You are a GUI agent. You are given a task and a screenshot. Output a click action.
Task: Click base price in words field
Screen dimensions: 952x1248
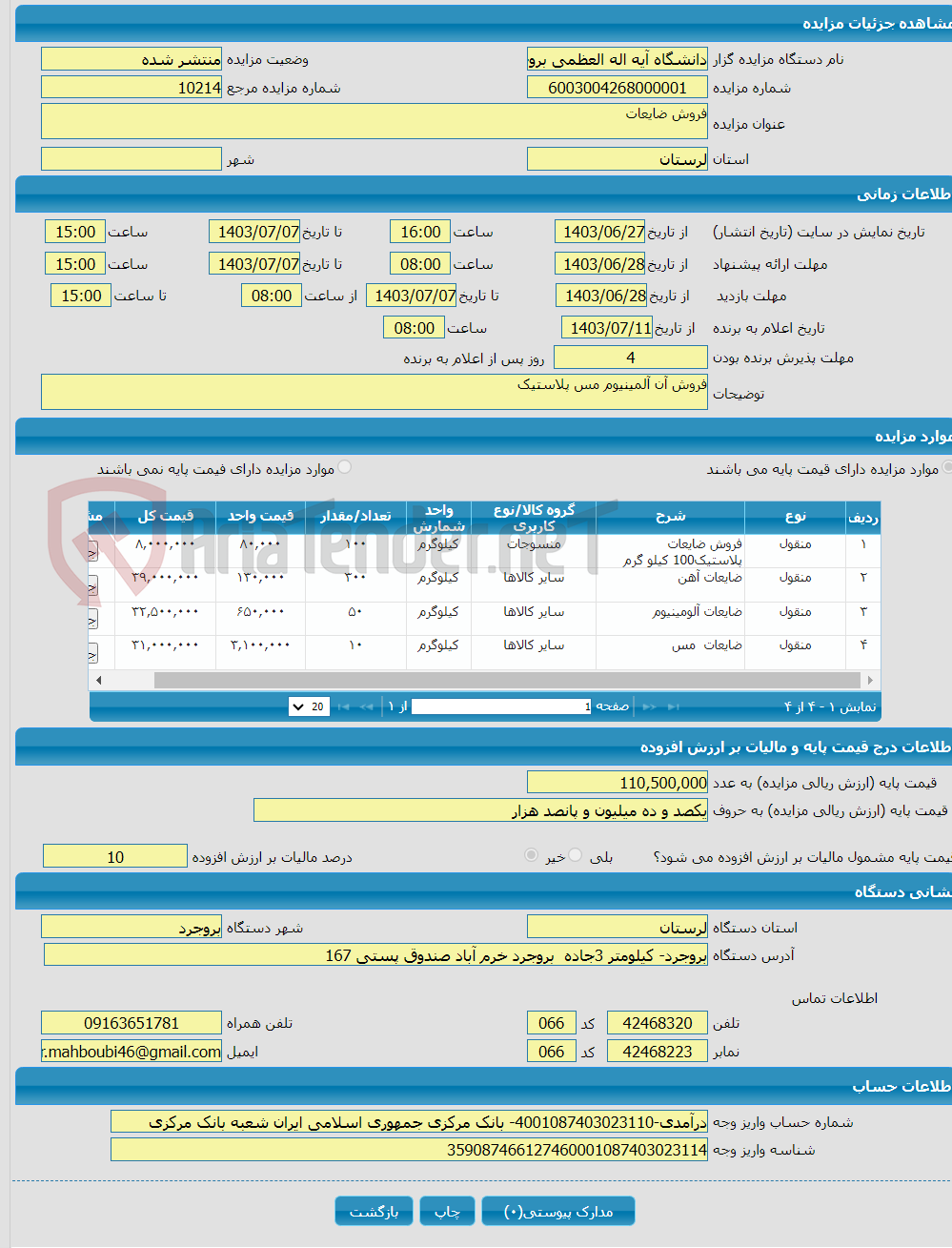click(480, 810)
